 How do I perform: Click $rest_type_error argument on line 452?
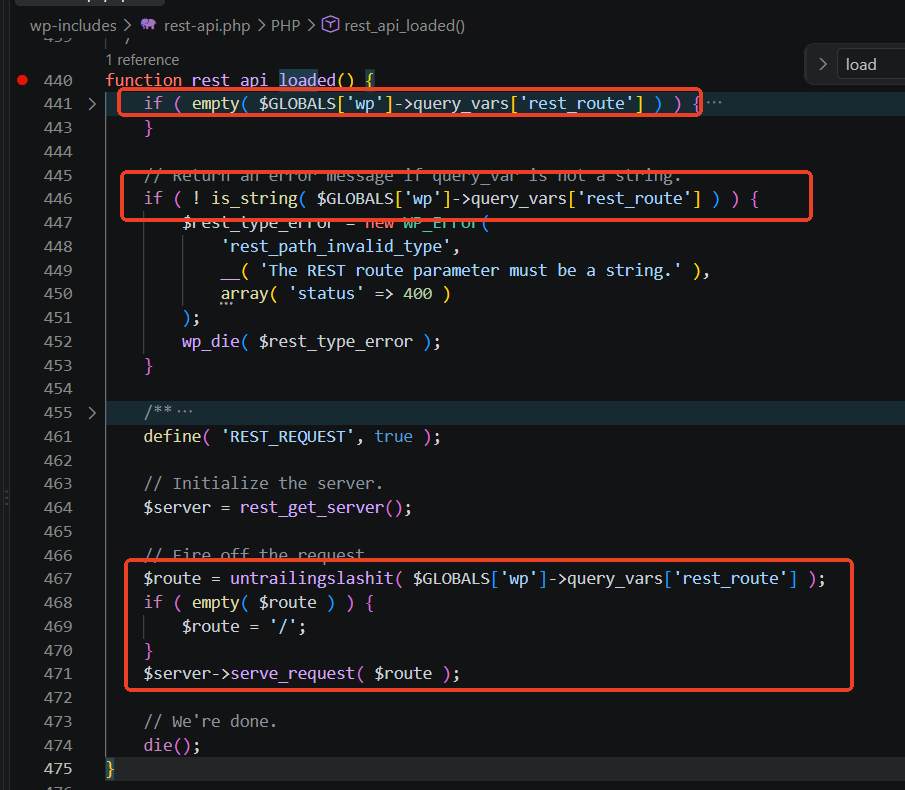click(336, 342)
